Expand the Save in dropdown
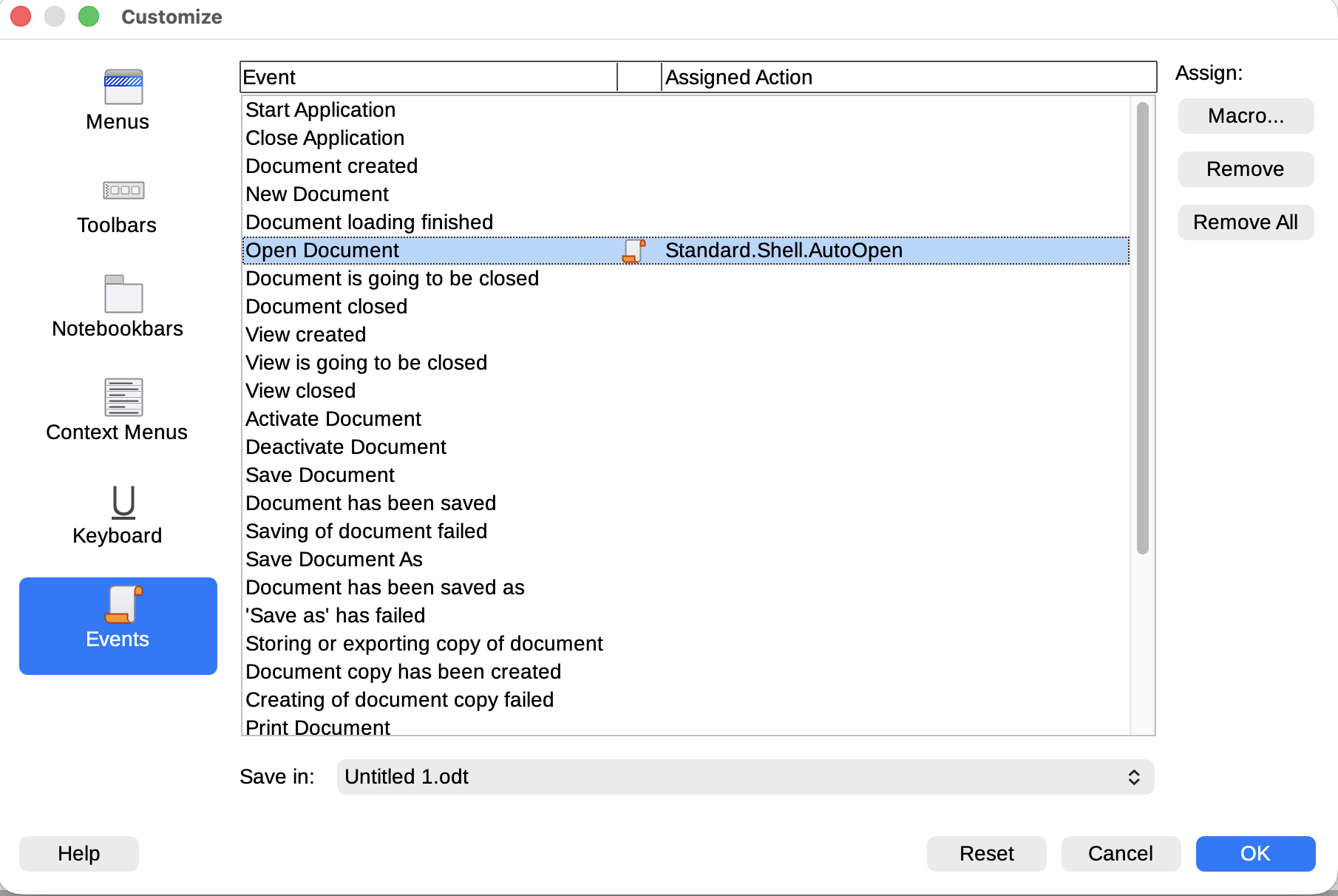This screenshot has height=896, width=1338. tap(744, 777)
